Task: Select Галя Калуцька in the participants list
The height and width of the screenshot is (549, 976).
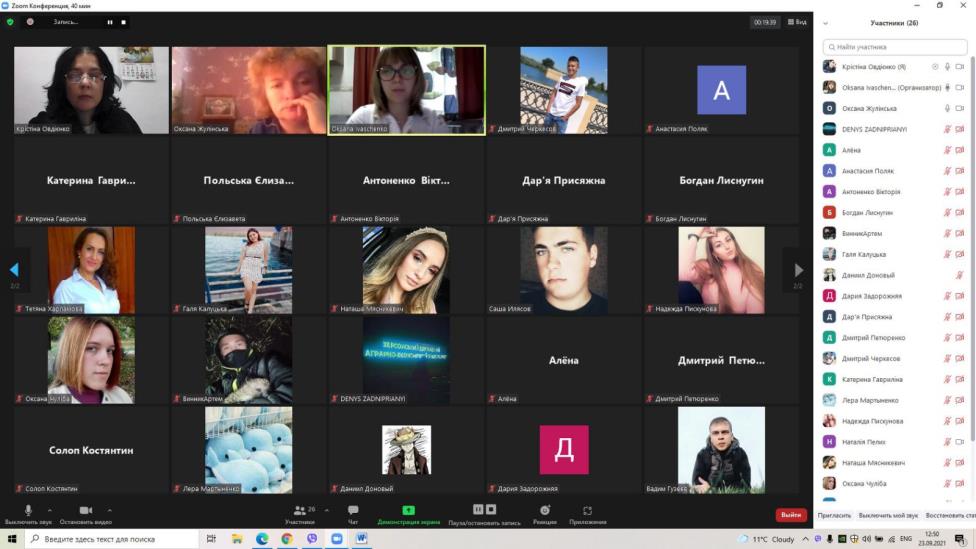Action: 894,255
